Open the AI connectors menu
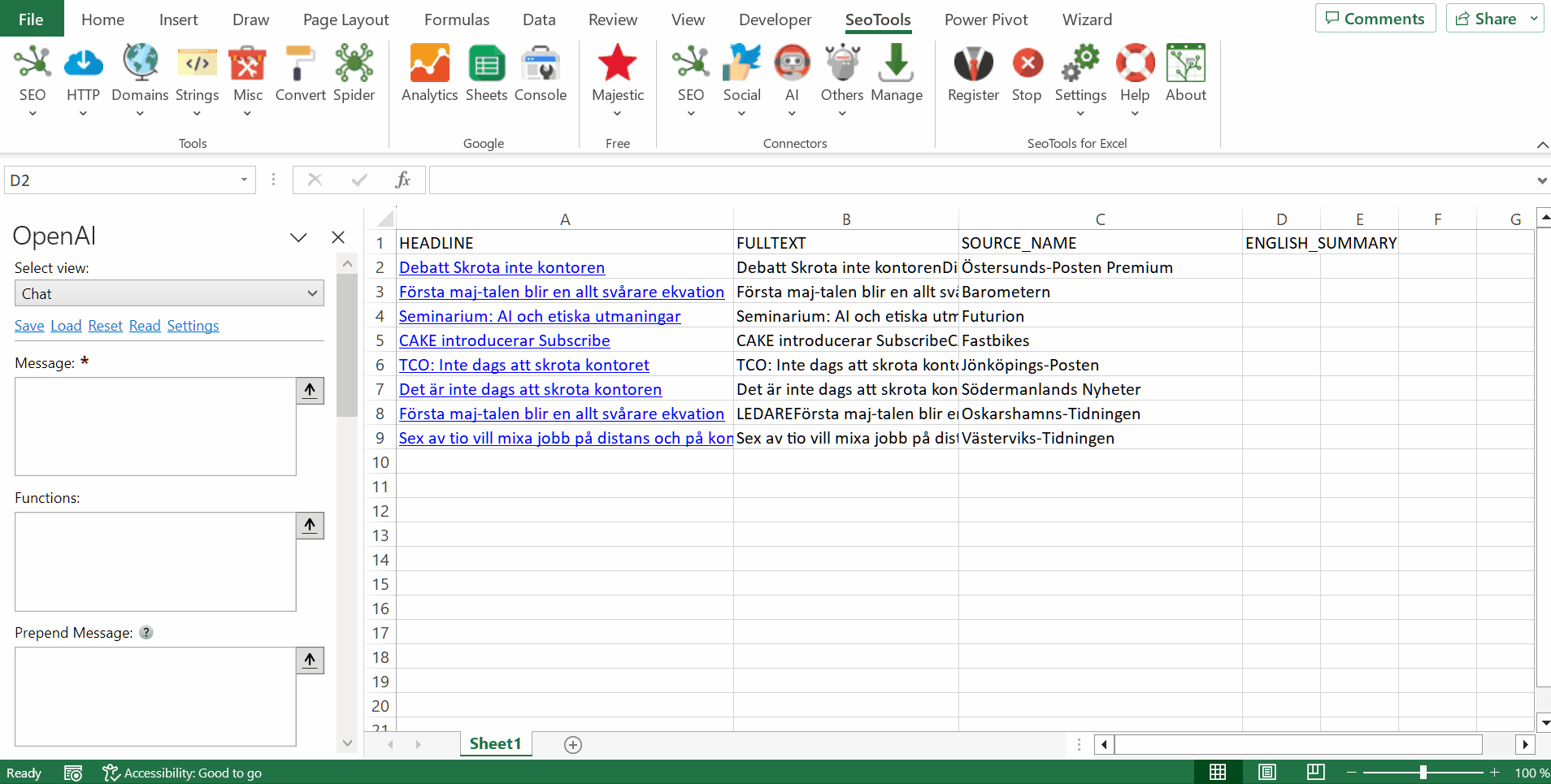This screenshot has height=784, width=1551. coord(792,80)
